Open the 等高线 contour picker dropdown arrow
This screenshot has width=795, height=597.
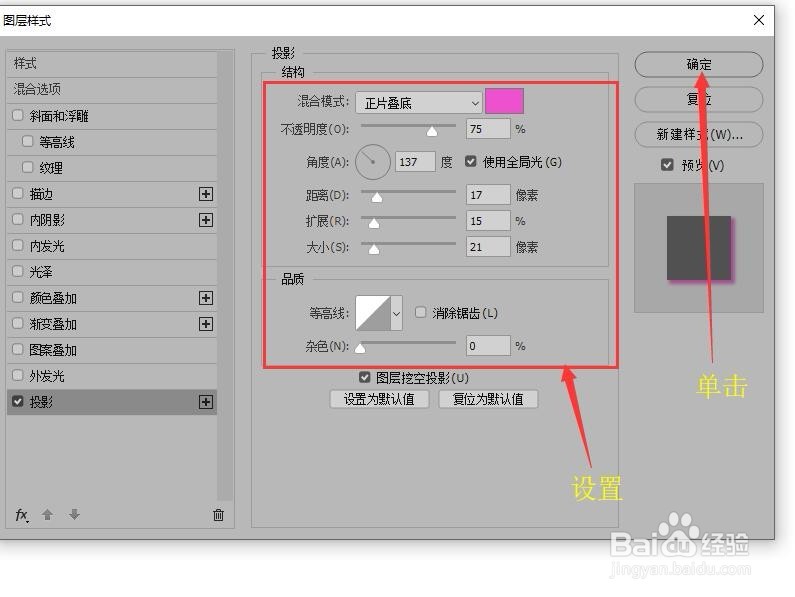pos(396,313)
